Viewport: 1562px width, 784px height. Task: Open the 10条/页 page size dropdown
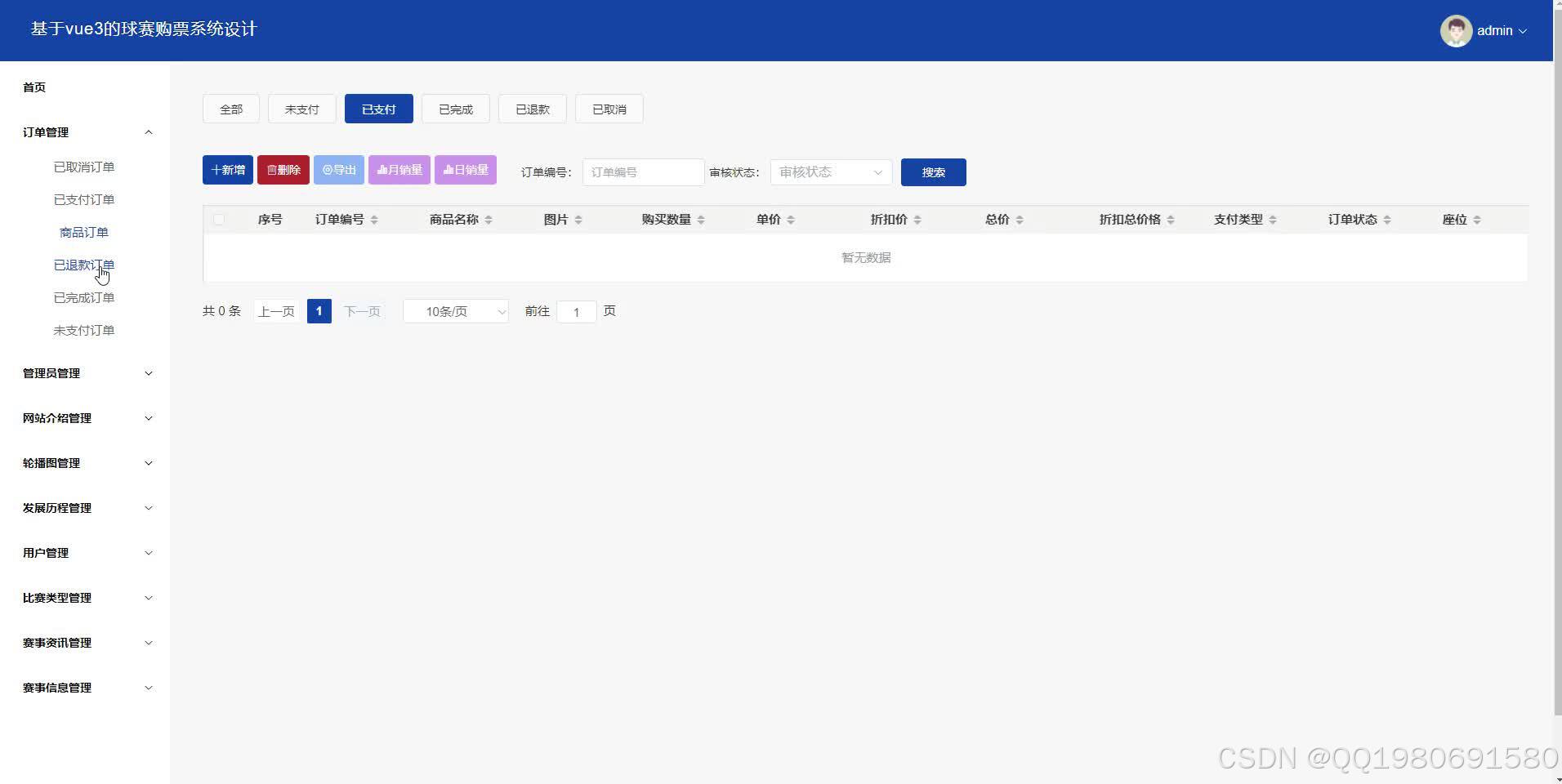tap(455, 311)
